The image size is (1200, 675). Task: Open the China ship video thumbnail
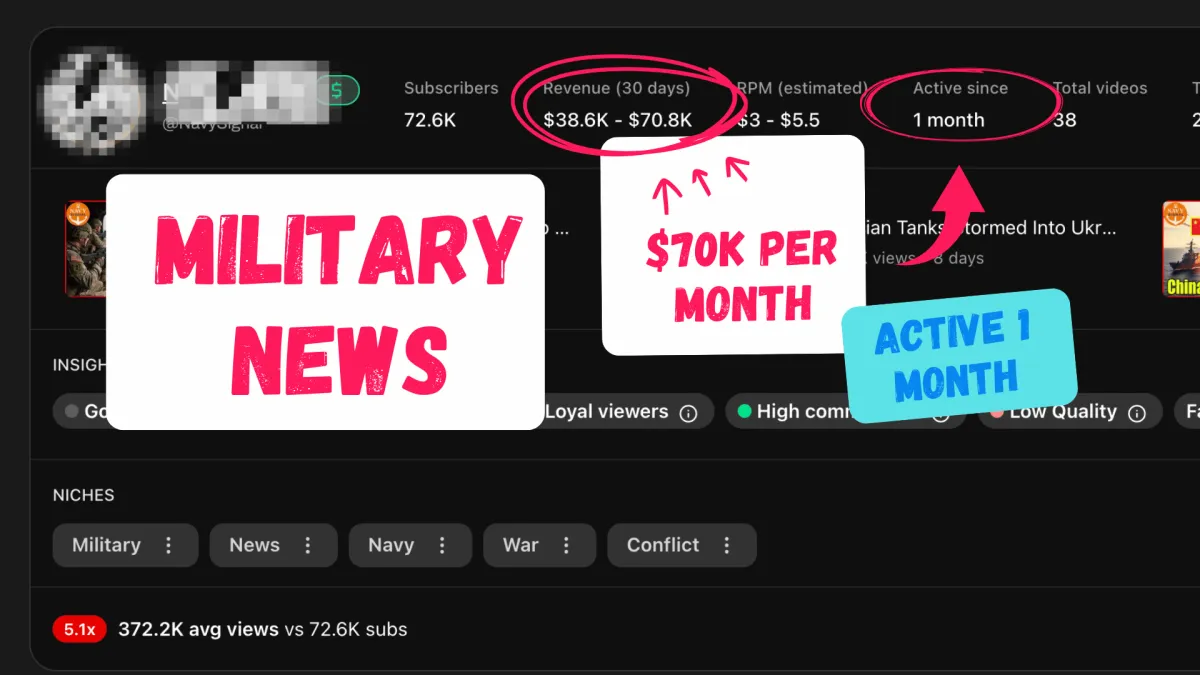(x=1181, y=249)
